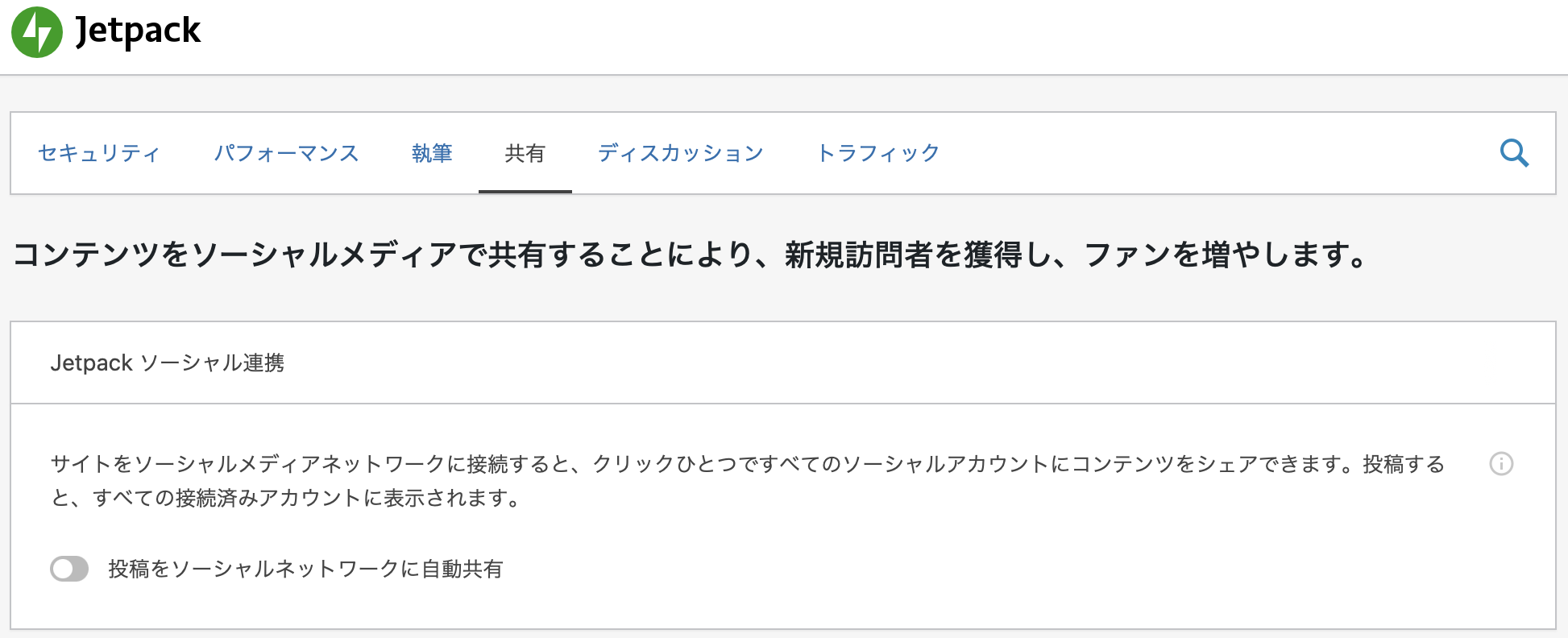Image resolution: width=1568 pixels, height=638 pixels.
Task: Click the page heading about social media sharing
Action: (690, 255)
